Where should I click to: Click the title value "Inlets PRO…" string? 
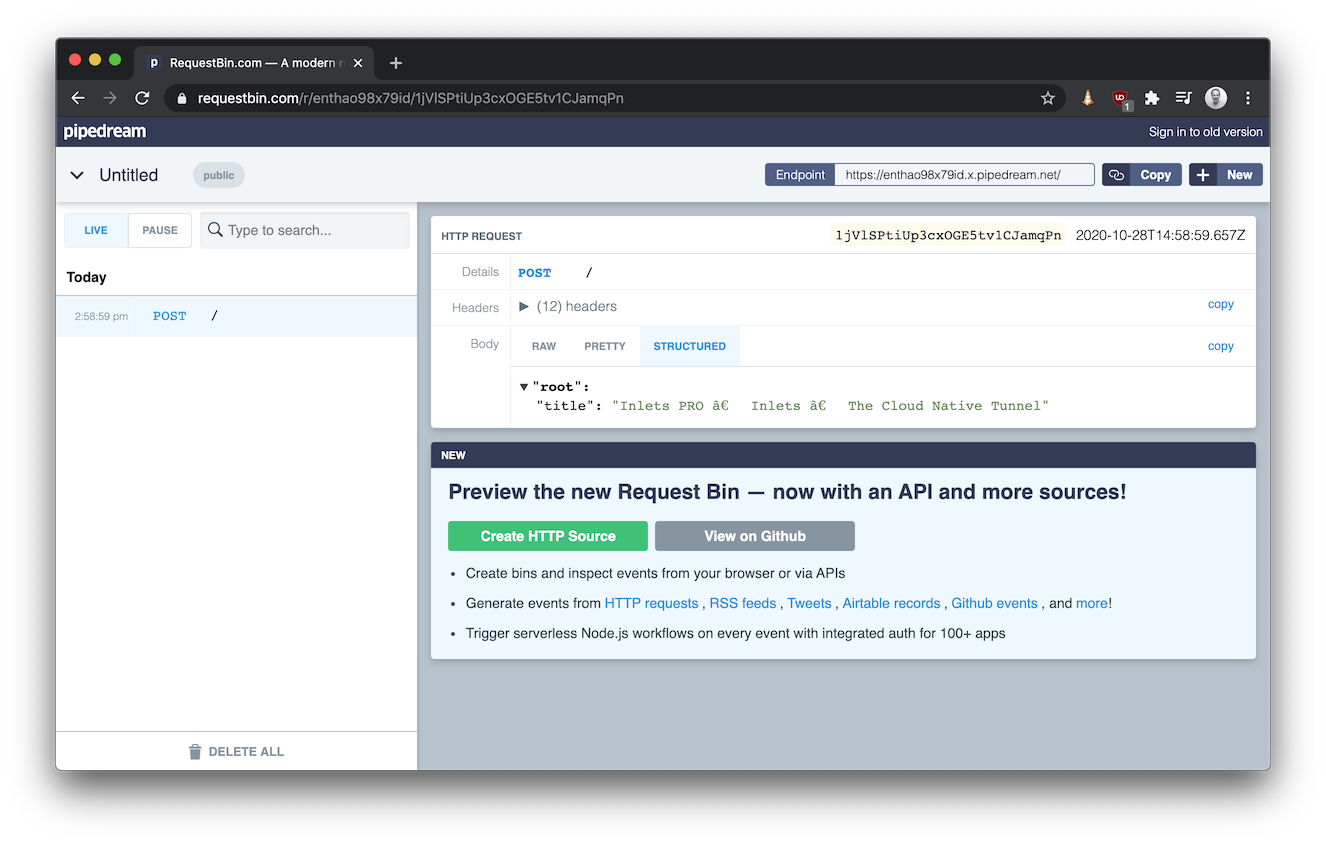point(830,406)
